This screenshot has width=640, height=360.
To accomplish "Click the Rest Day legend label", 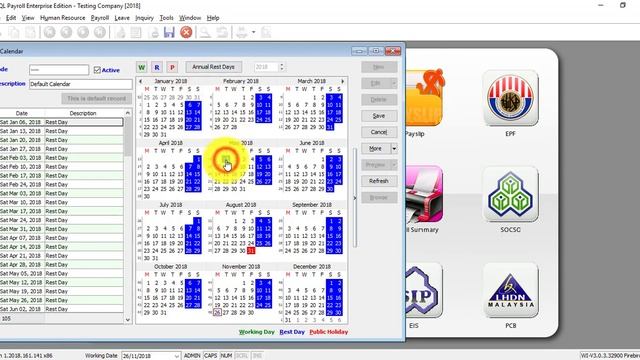I will 292,332.
